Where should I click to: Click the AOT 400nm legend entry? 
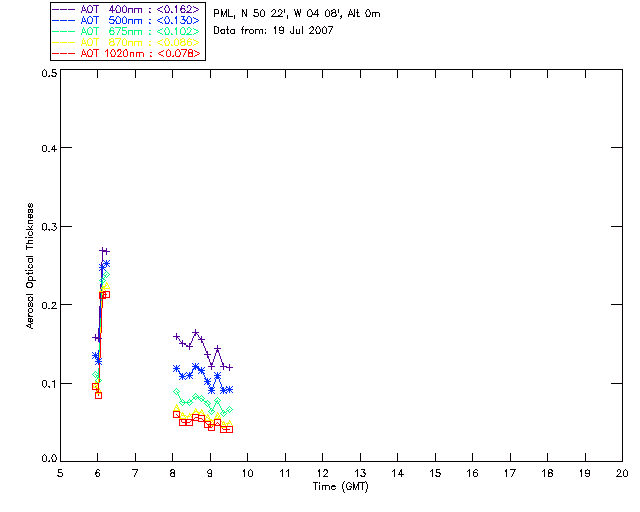point(126,9)
